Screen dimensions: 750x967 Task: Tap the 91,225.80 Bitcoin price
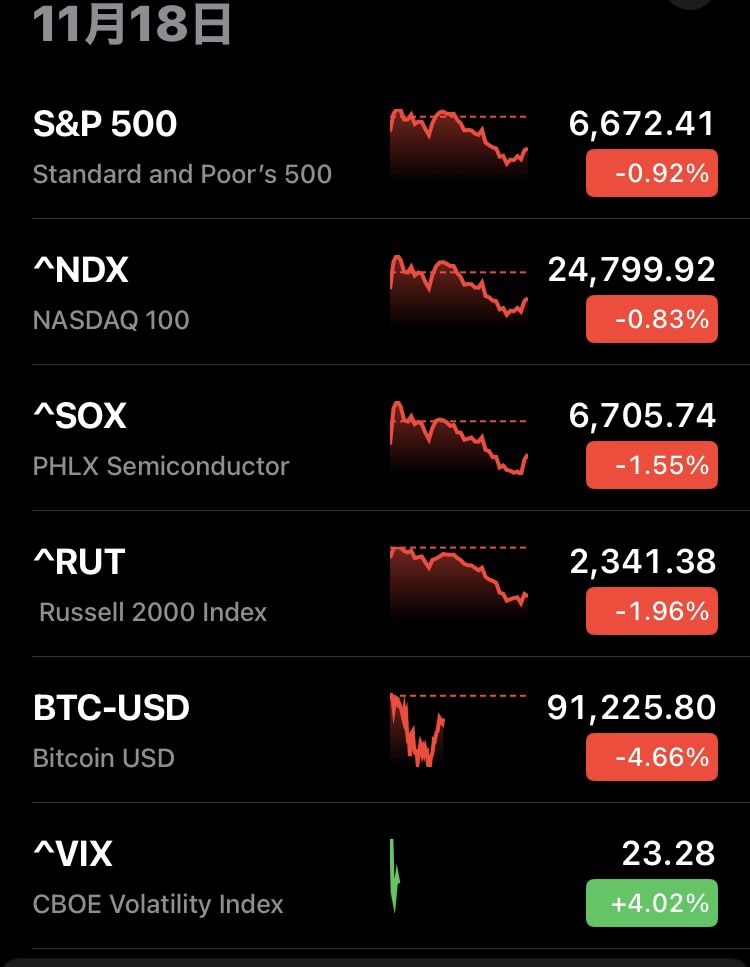(x=631, y=708)
